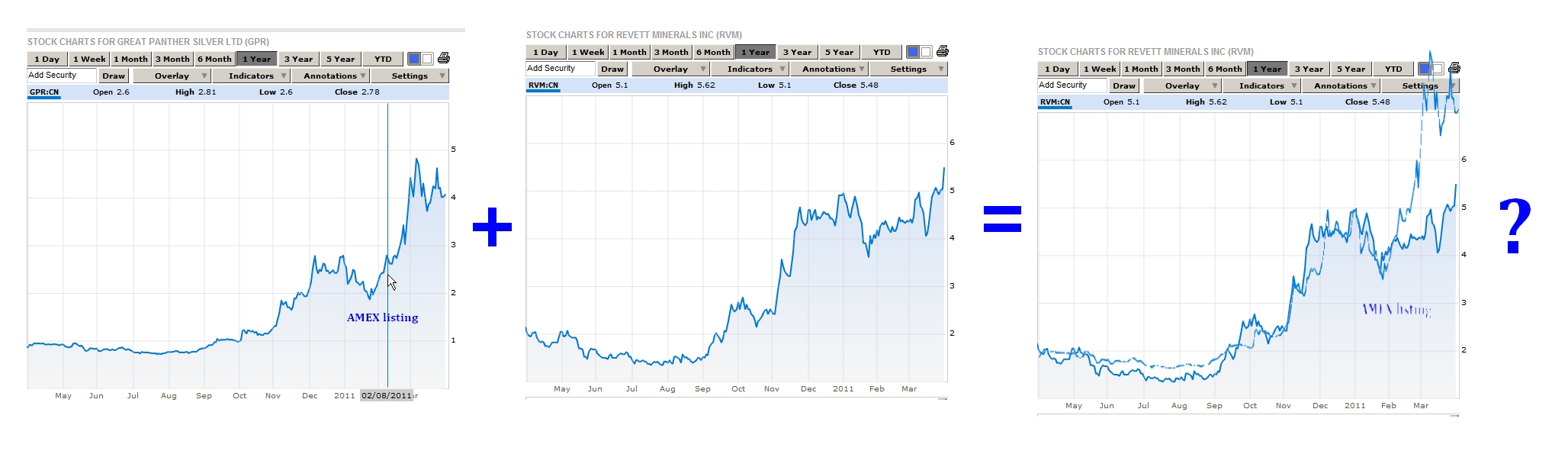
Task: Set overlaid RVM chart to 3 Year
Action: tap(1309, 69)
